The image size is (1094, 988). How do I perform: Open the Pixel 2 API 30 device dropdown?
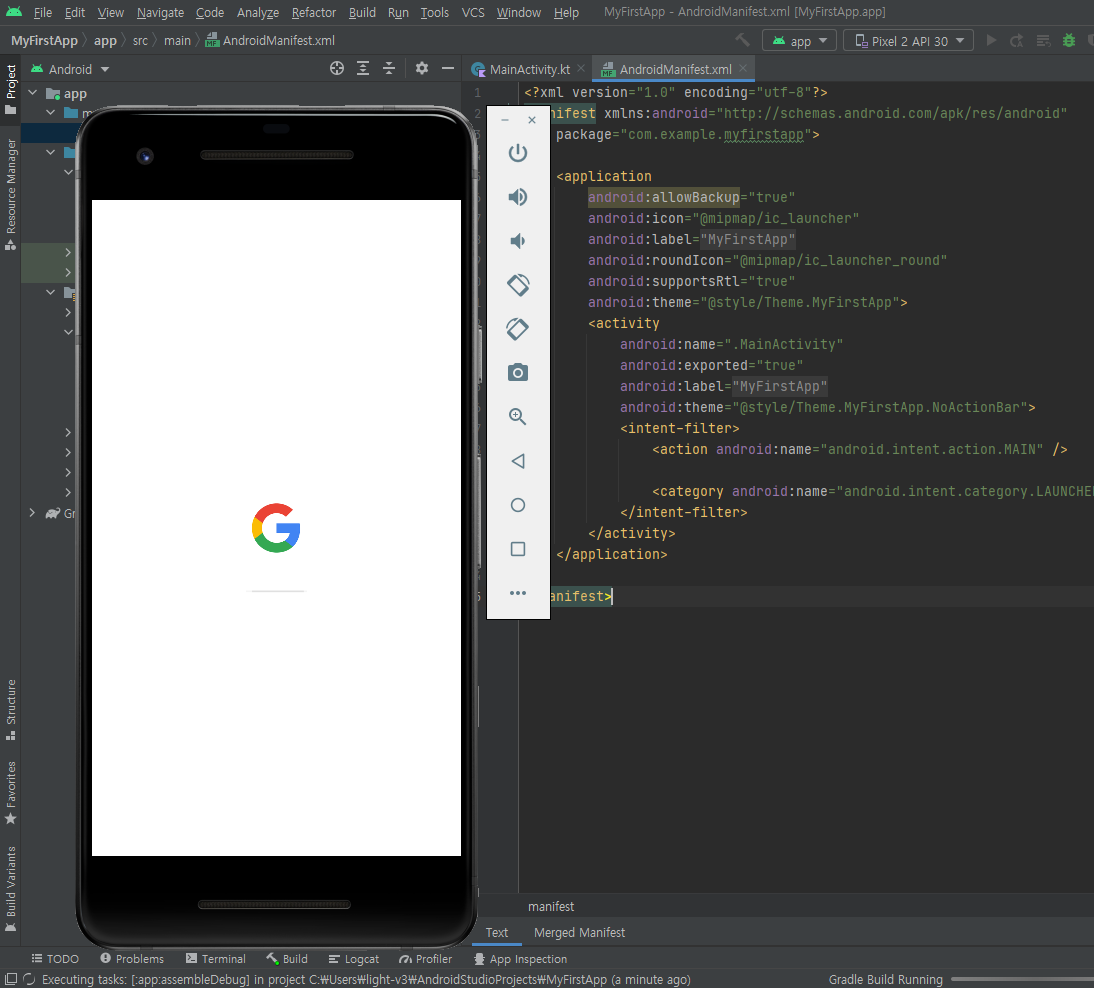point(908,40)
